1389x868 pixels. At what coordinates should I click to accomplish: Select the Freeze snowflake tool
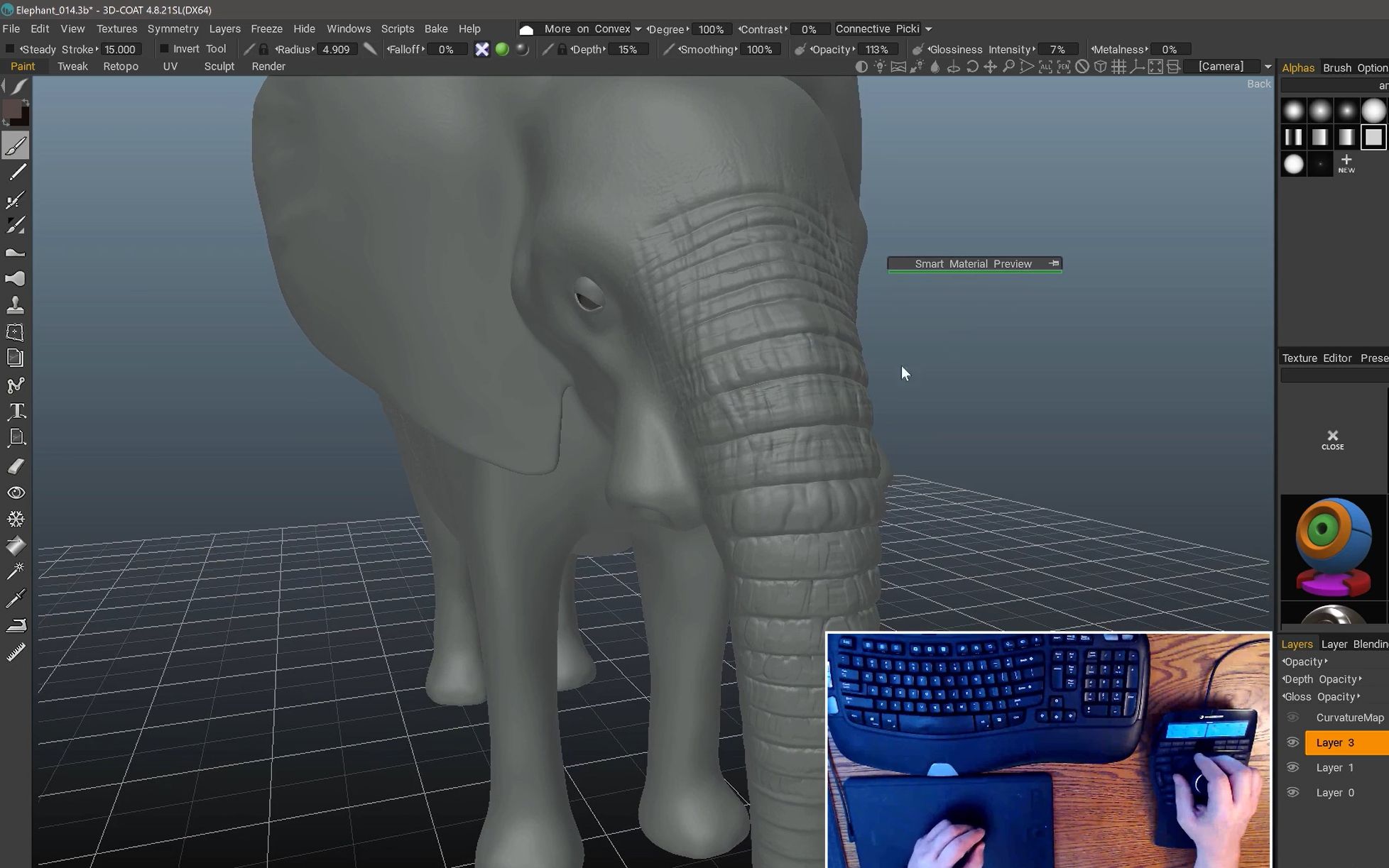(x=16, y=519)
